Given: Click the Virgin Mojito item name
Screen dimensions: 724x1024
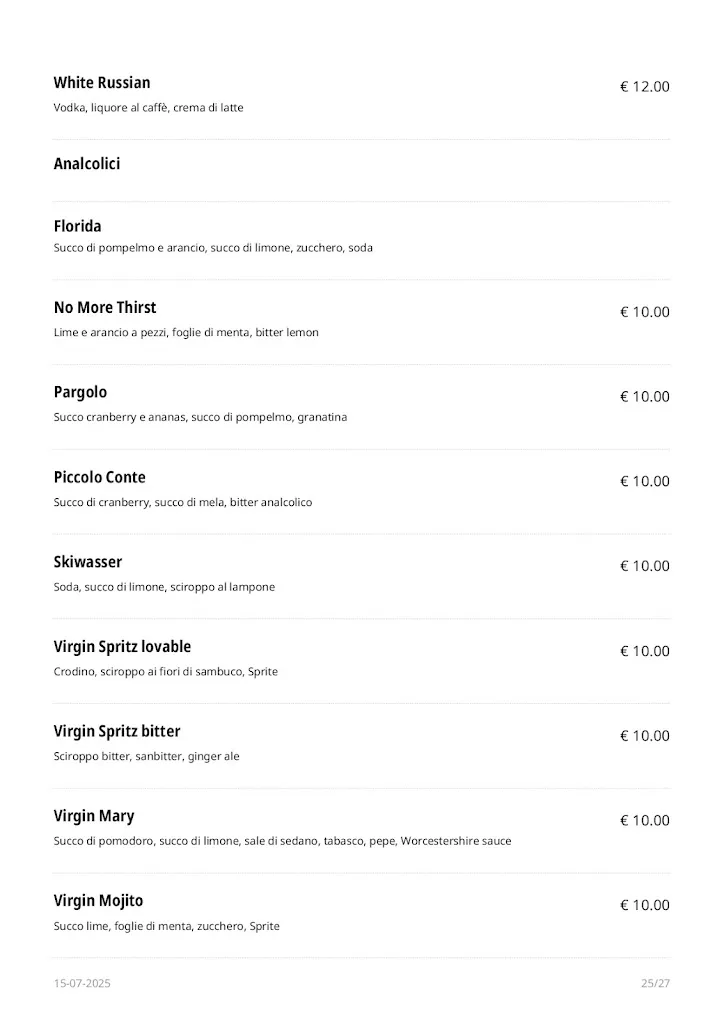Looking at the screenshot, I should (98, 902).
